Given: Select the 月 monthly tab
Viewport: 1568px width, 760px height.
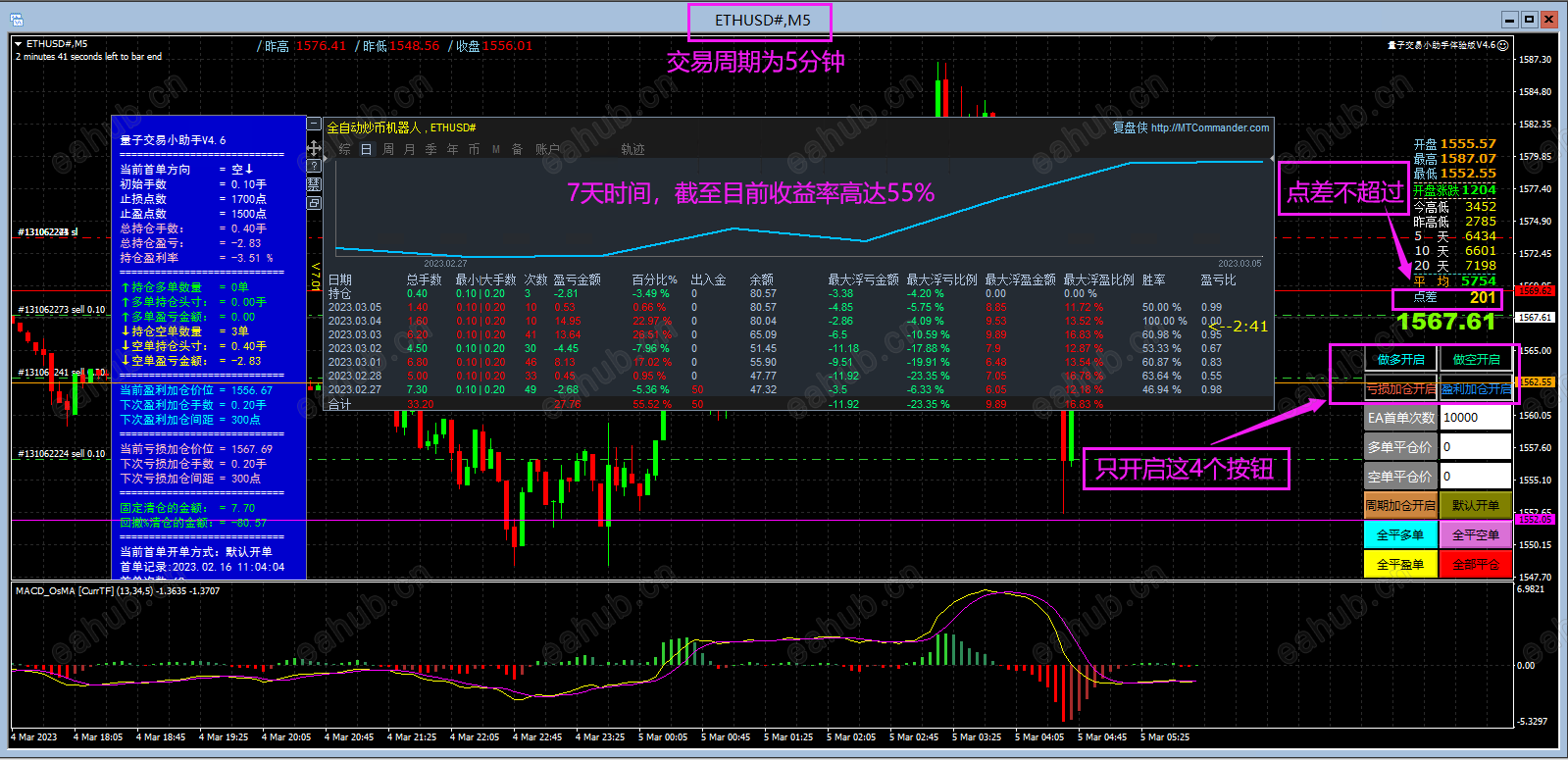Looking at the screenshot, I should pos(409,149).
